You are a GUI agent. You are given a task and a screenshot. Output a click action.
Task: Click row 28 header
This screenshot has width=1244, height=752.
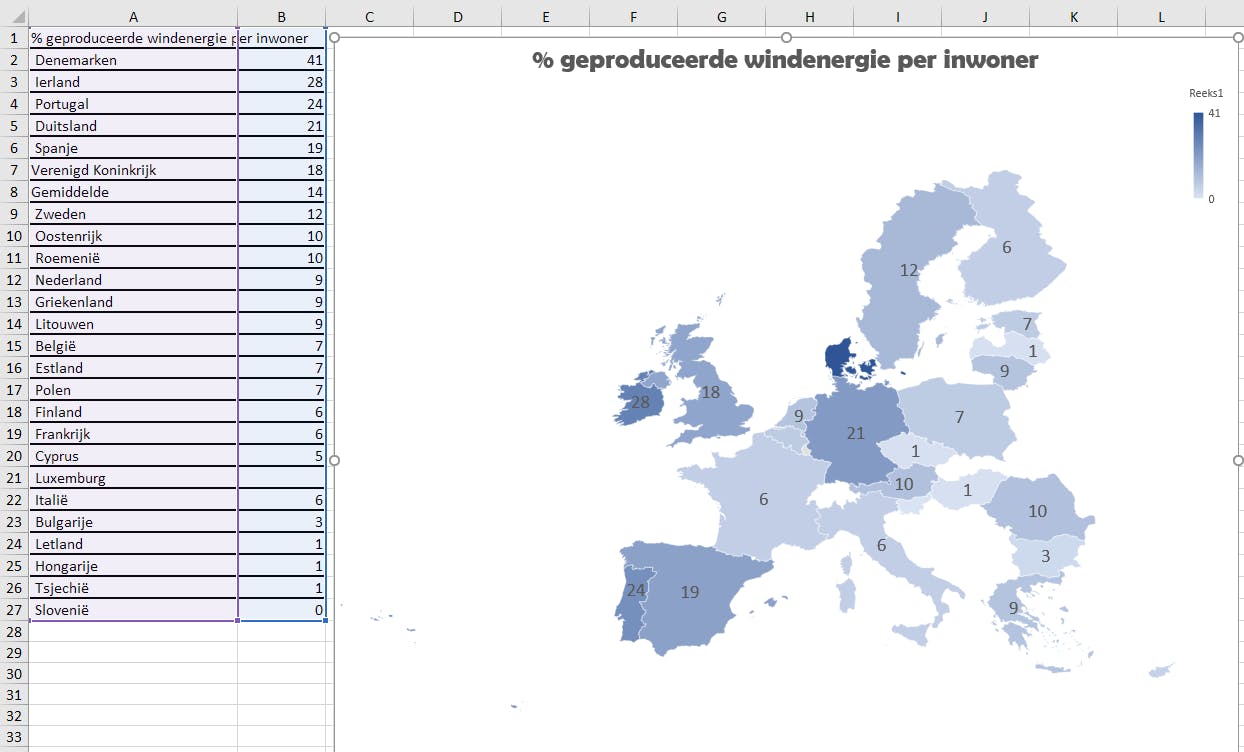[14, 632]
